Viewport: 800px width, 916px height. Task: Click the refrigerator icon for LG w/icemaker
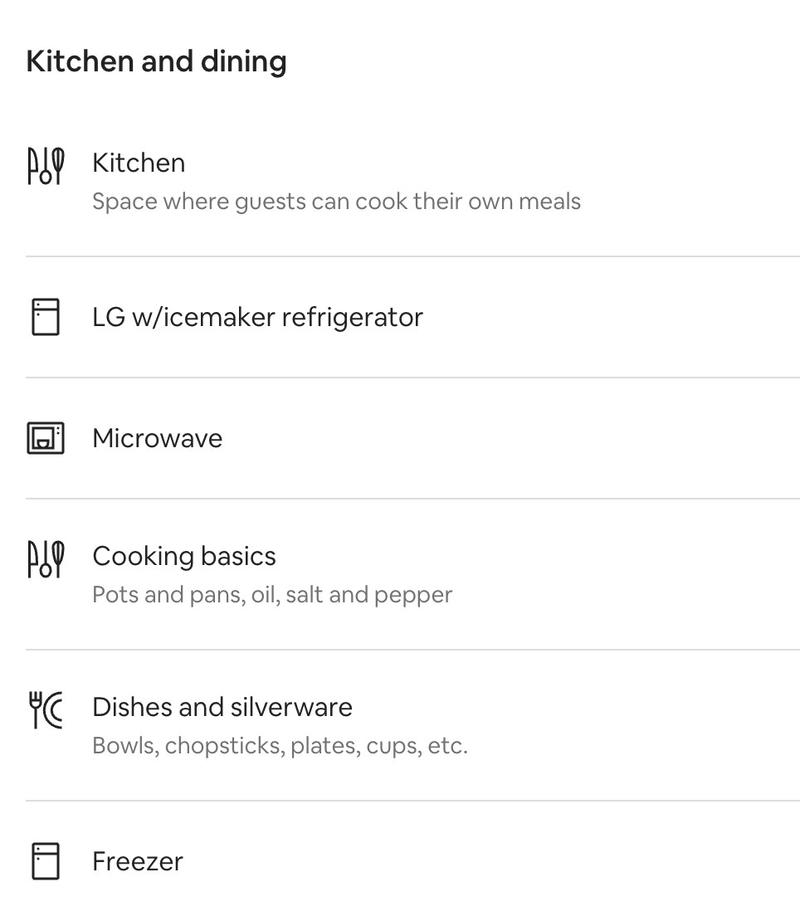click(45, 317)
